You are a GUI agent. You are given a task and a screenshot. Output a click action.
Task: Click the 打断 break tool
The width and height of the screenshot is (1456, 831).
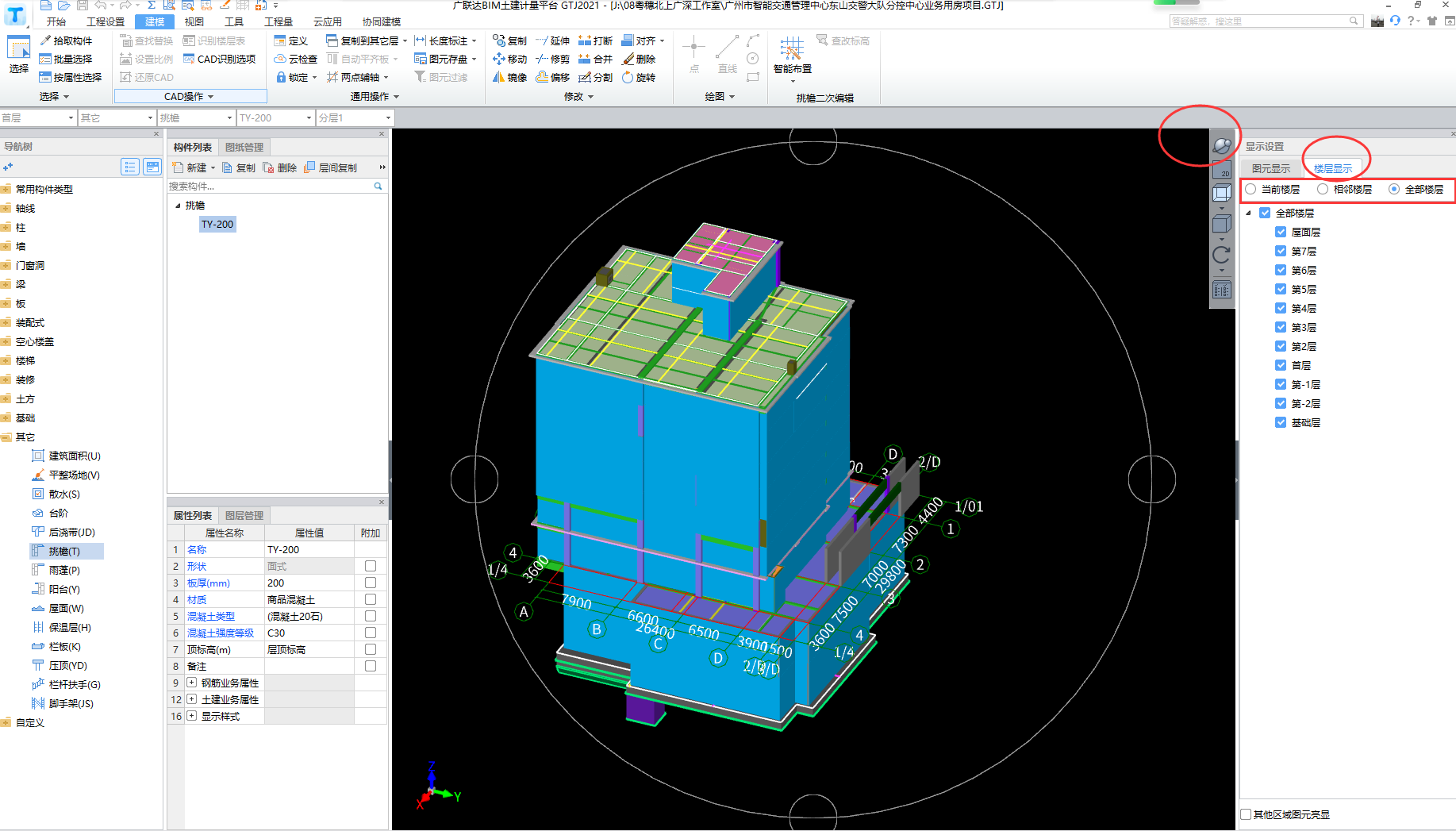coord(595,40)
